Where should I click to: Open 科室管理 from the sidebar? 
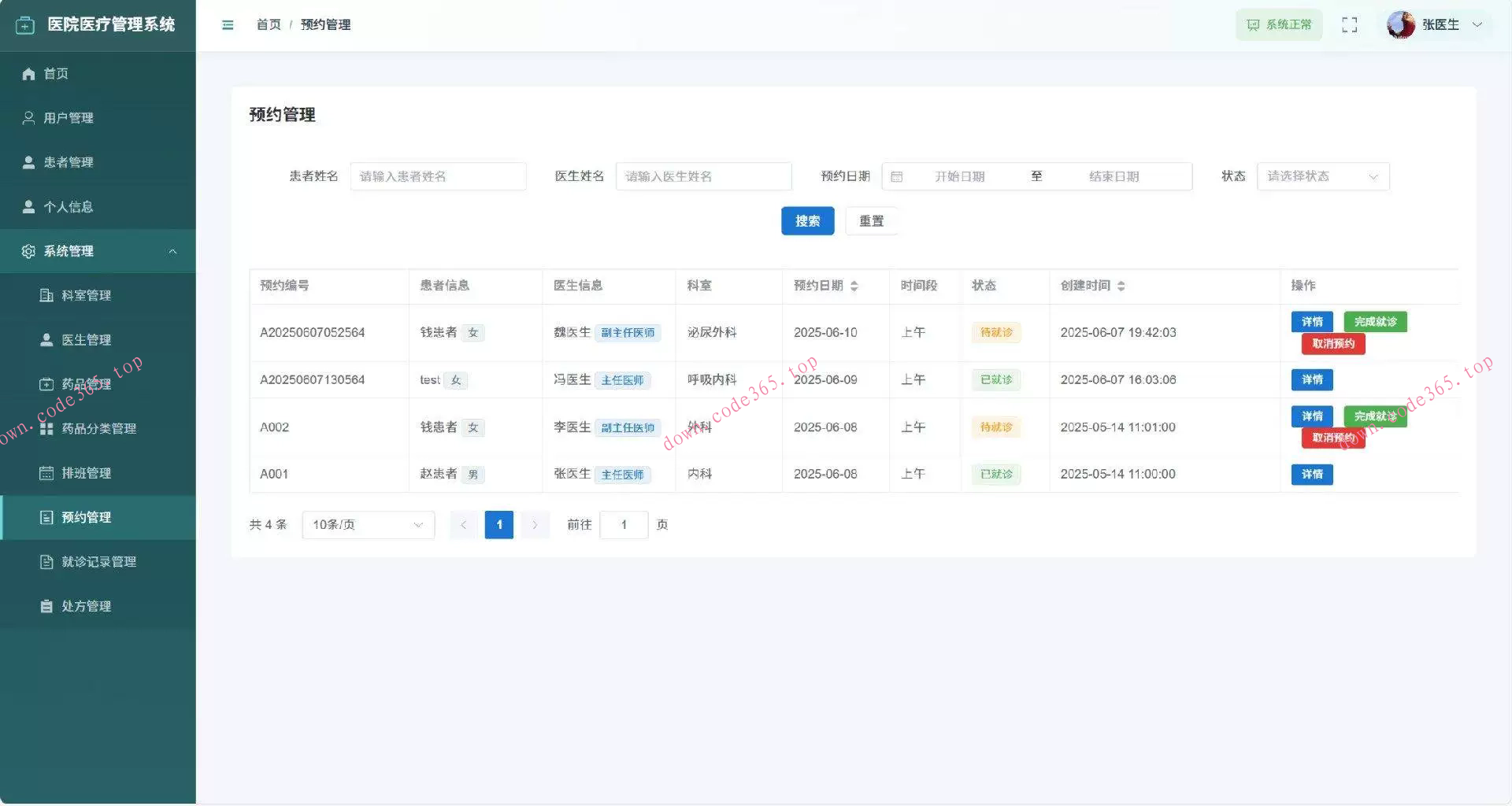pos(87,295)
